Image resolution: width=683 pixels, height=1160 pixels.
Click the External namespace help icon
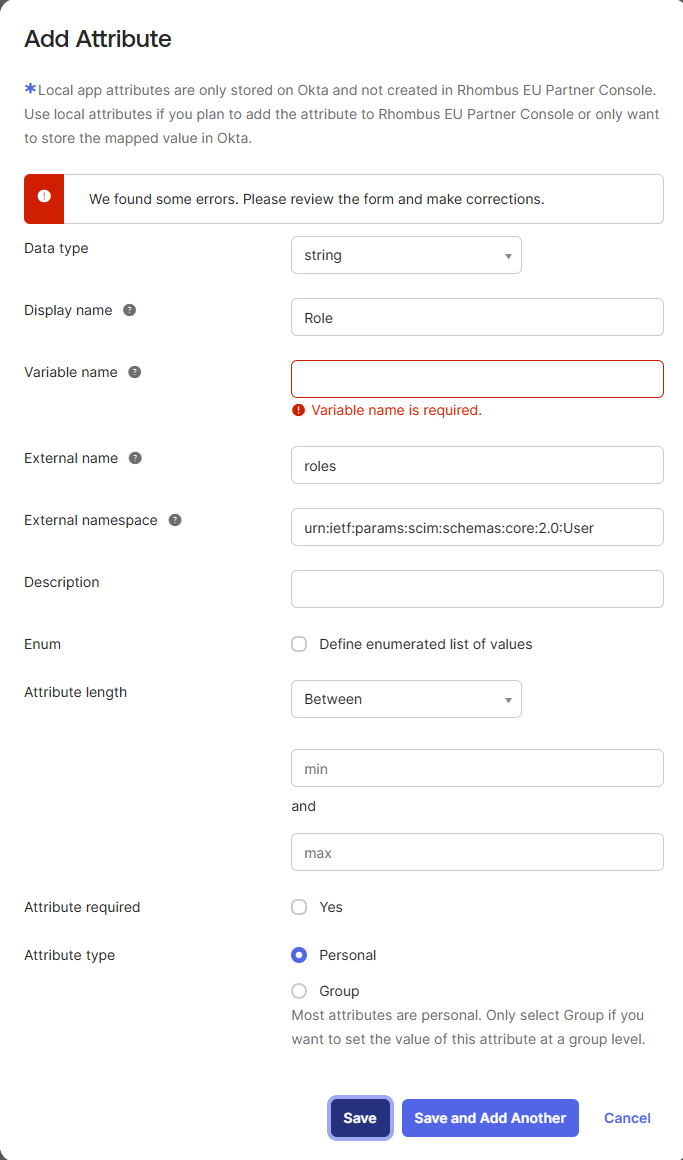point(175,520)
